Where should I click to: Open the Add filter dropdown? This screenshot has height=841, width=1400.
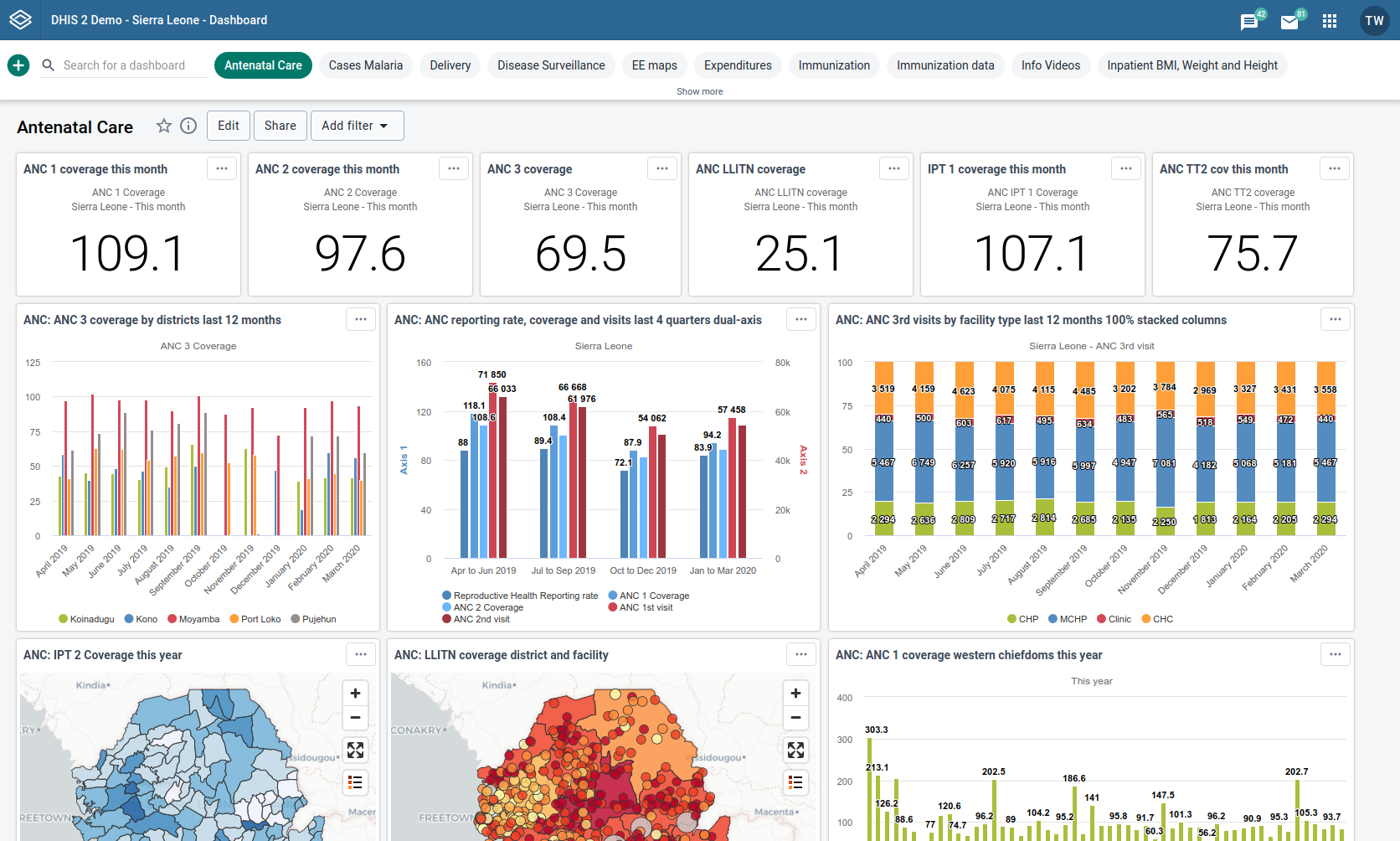[x=357, y=126]
